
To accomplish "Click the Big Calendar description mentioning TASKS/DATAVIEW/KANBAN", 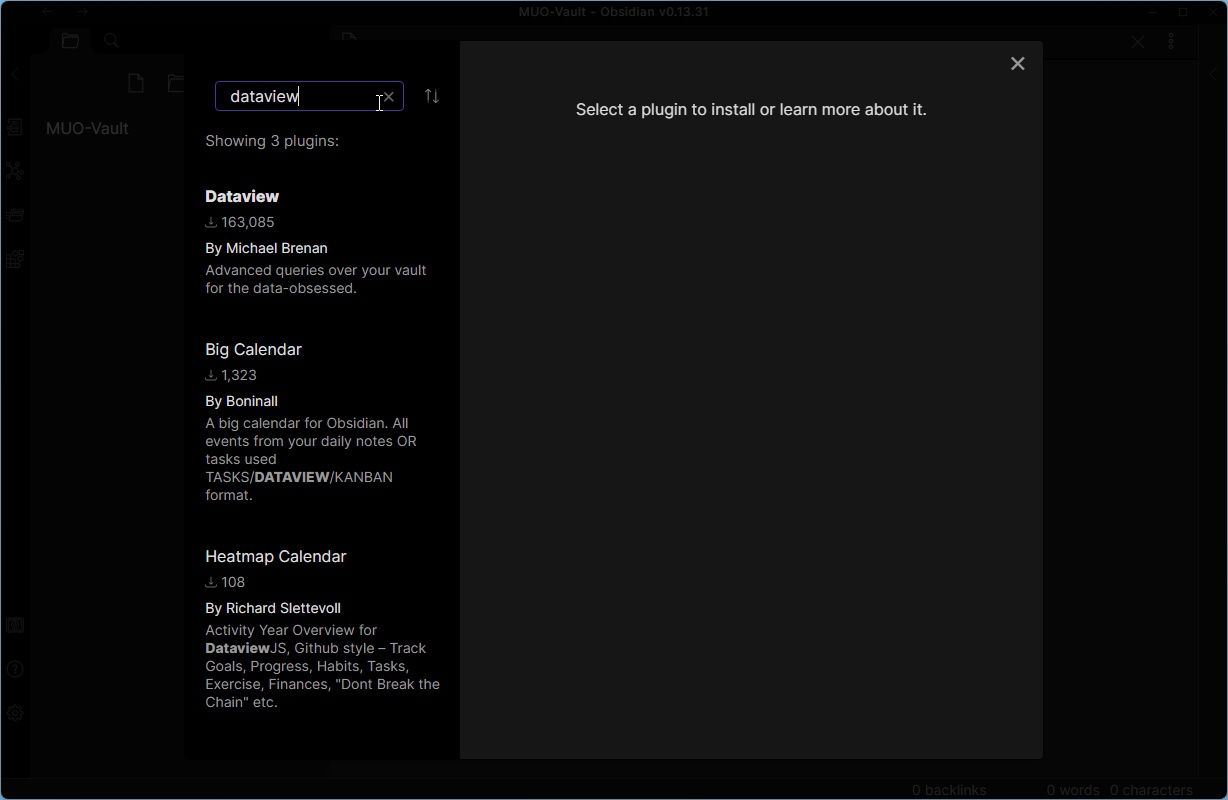I will tap(311, 459).
